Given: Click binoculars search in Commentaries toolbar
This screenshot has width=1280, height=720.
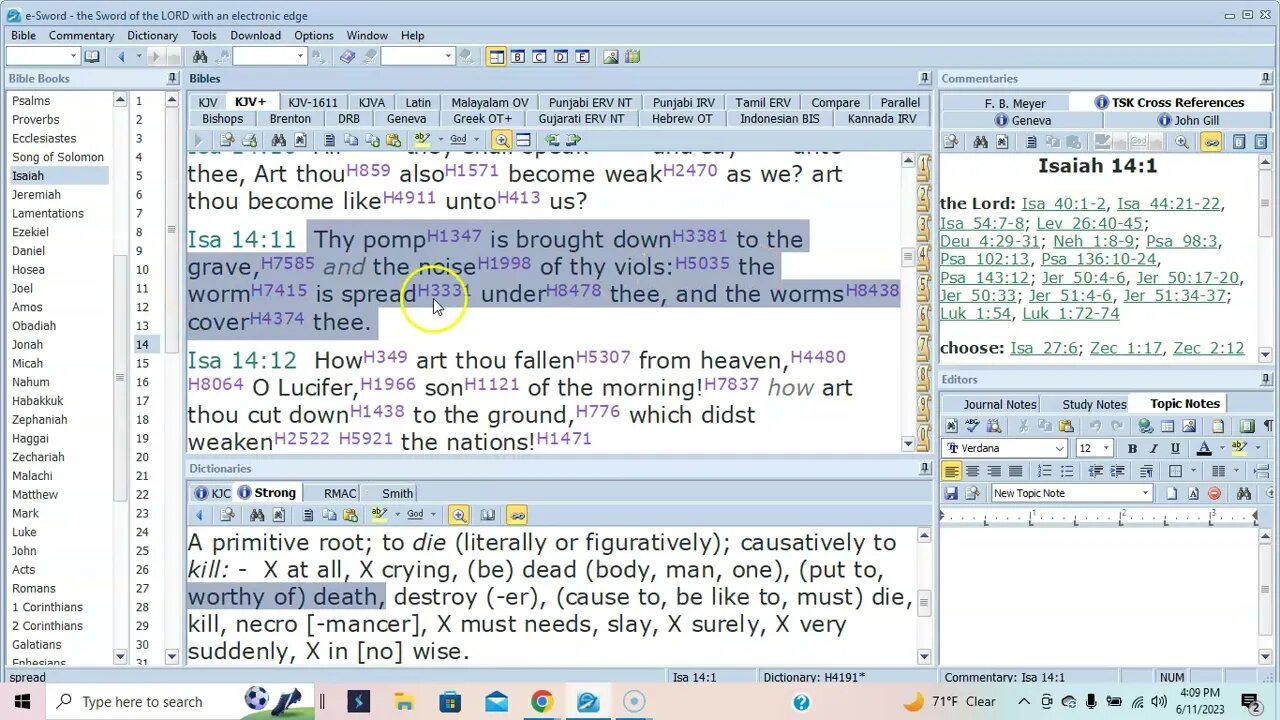Looking at the screenshot, I should [981, 142].
